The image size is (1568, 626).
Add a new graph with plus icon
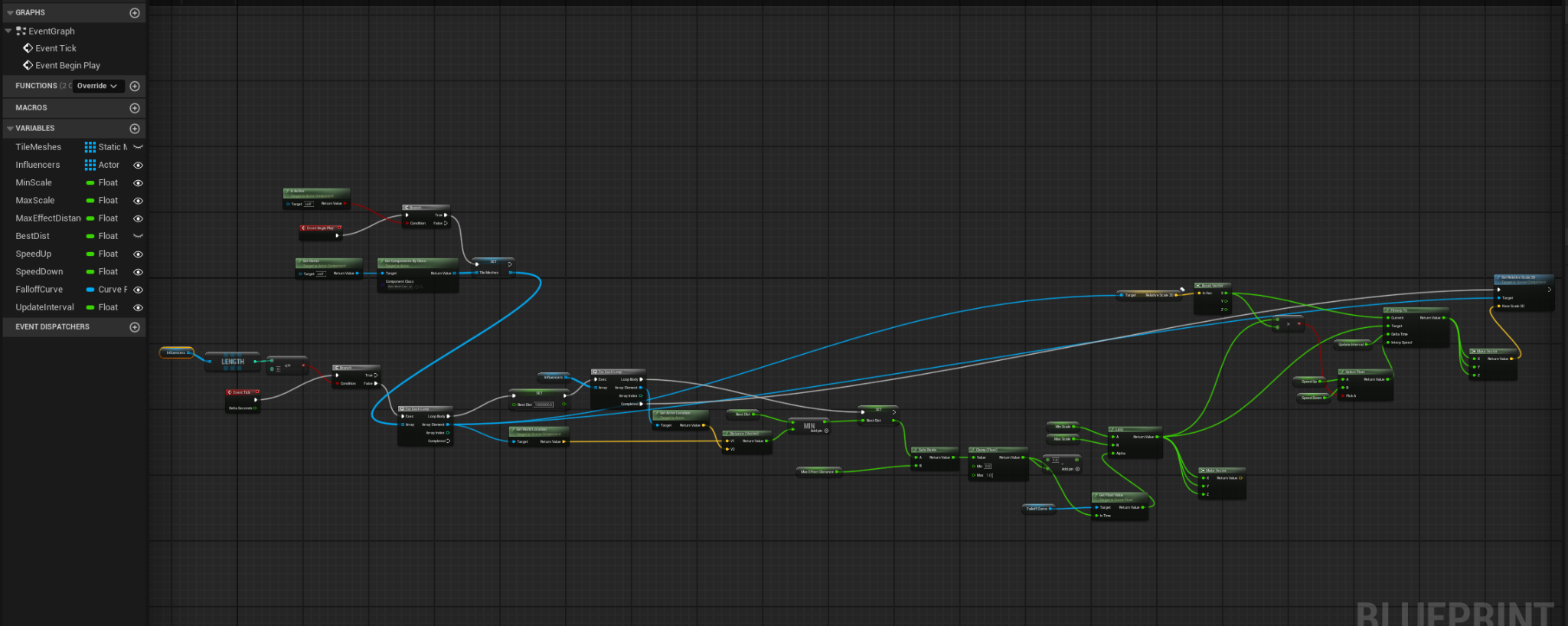click(x=135, y=13)
